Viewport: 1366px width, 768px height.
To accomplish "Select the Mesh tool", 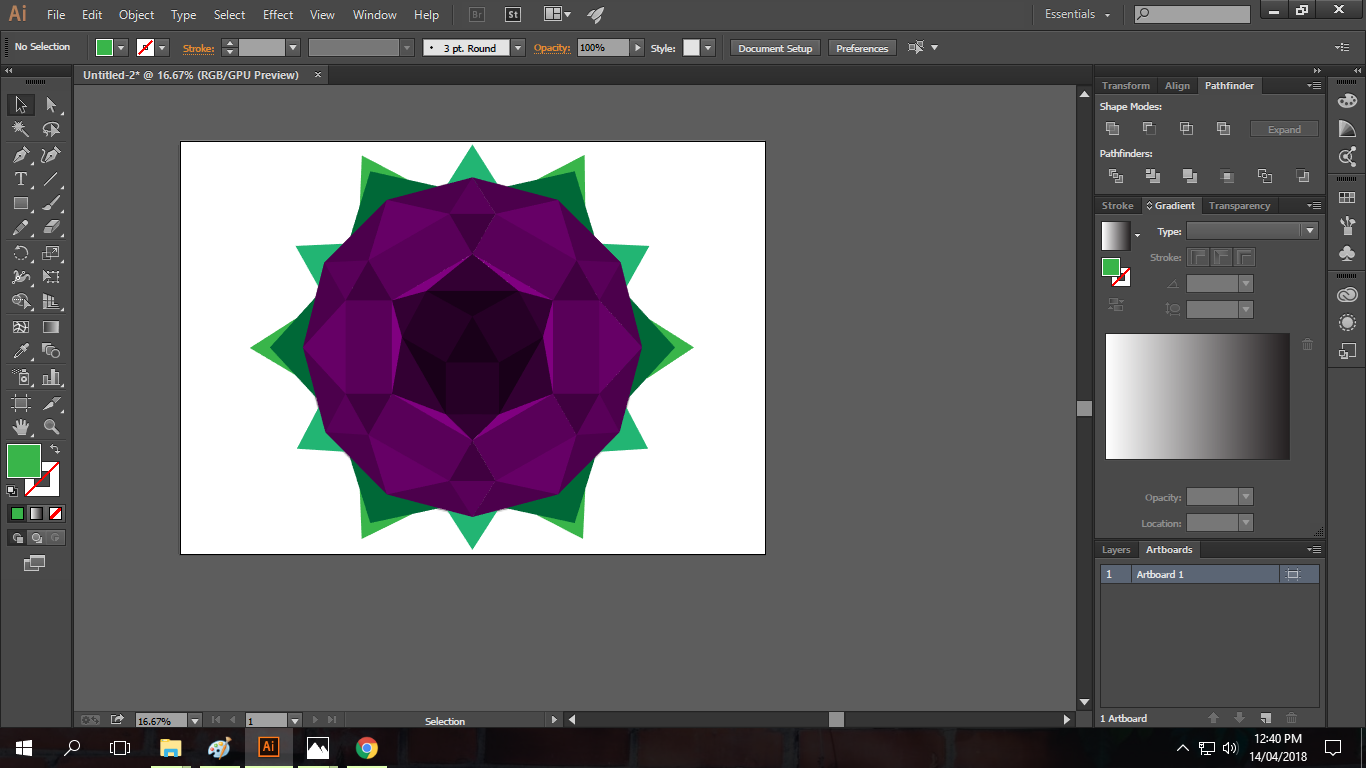I will tap(20, 327).
